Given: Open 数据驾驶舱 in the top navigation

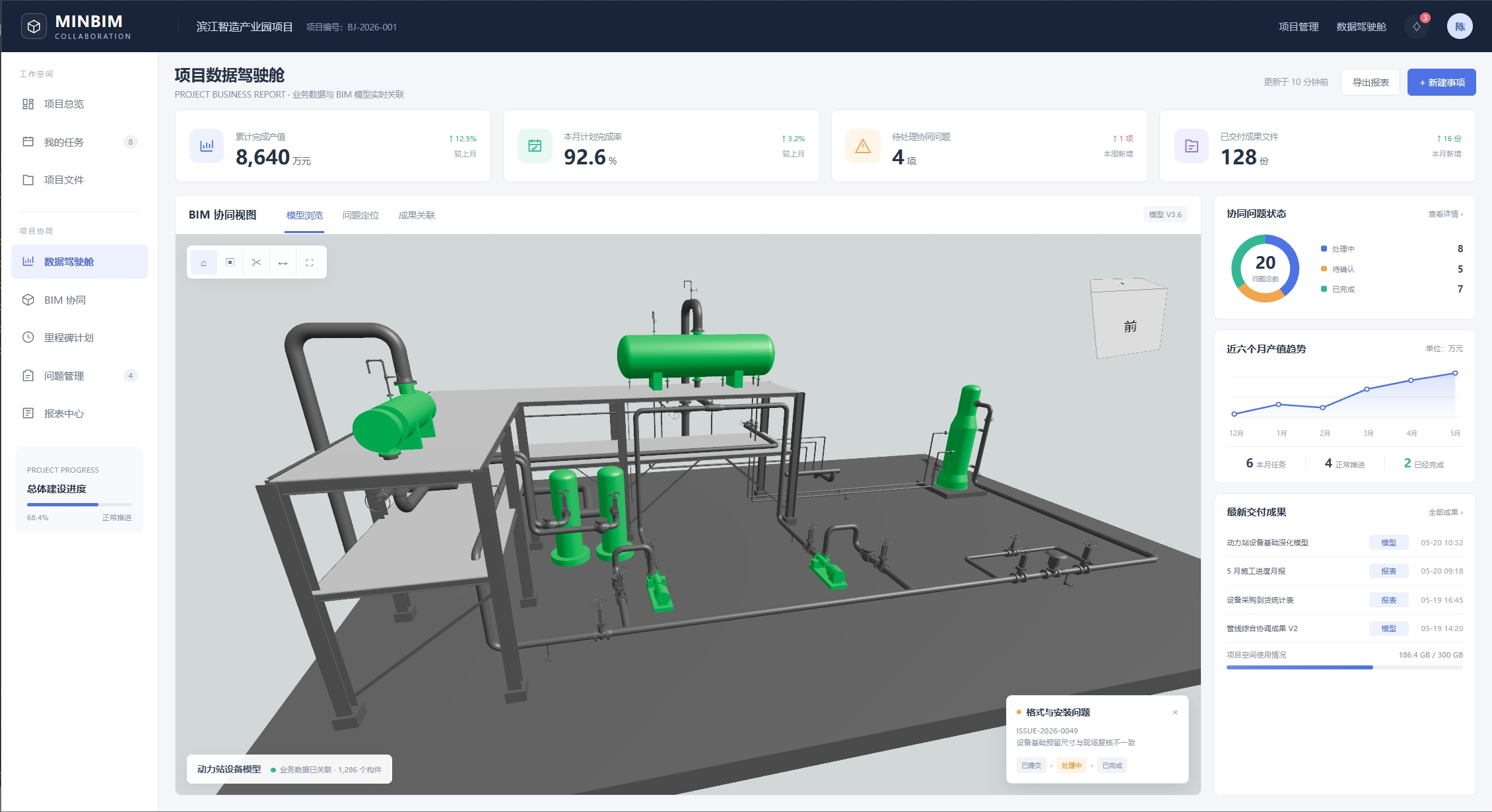Looking at the screenshot, I should [x=1361, y=27].
